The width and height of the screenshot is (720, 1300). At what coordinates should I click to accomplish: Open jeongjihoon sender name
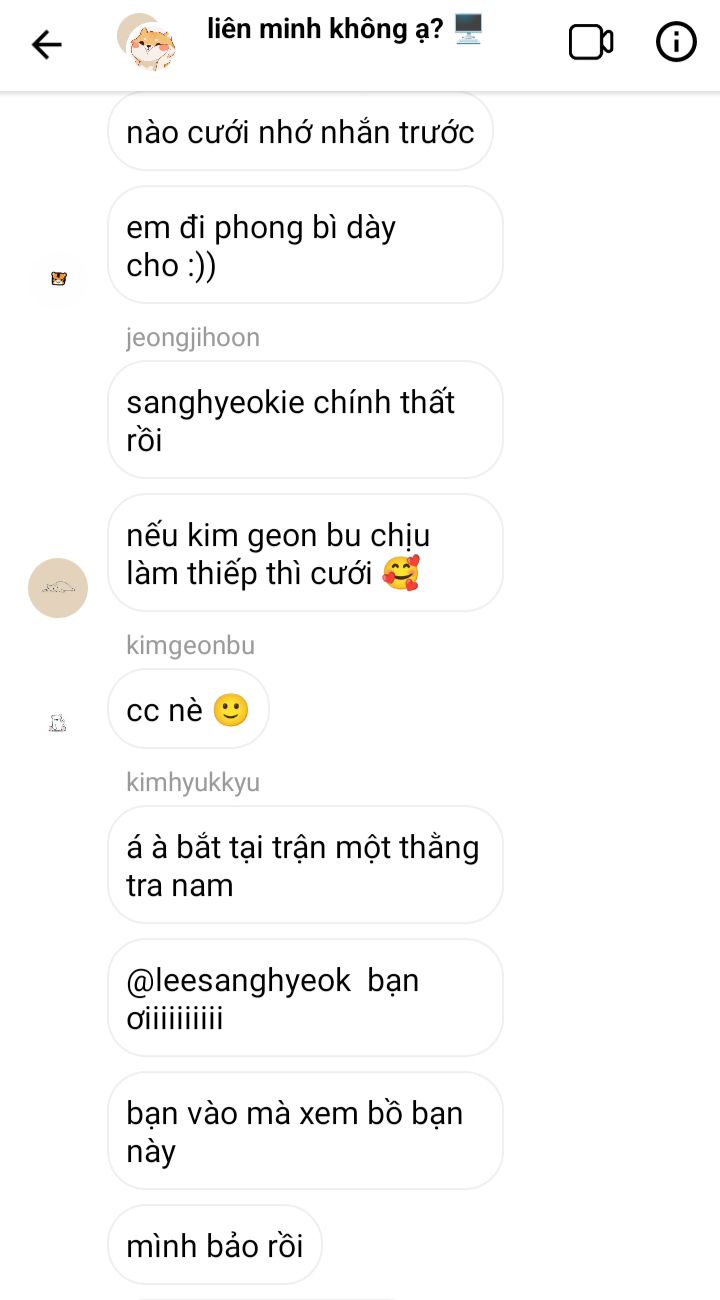click(193, 337)
